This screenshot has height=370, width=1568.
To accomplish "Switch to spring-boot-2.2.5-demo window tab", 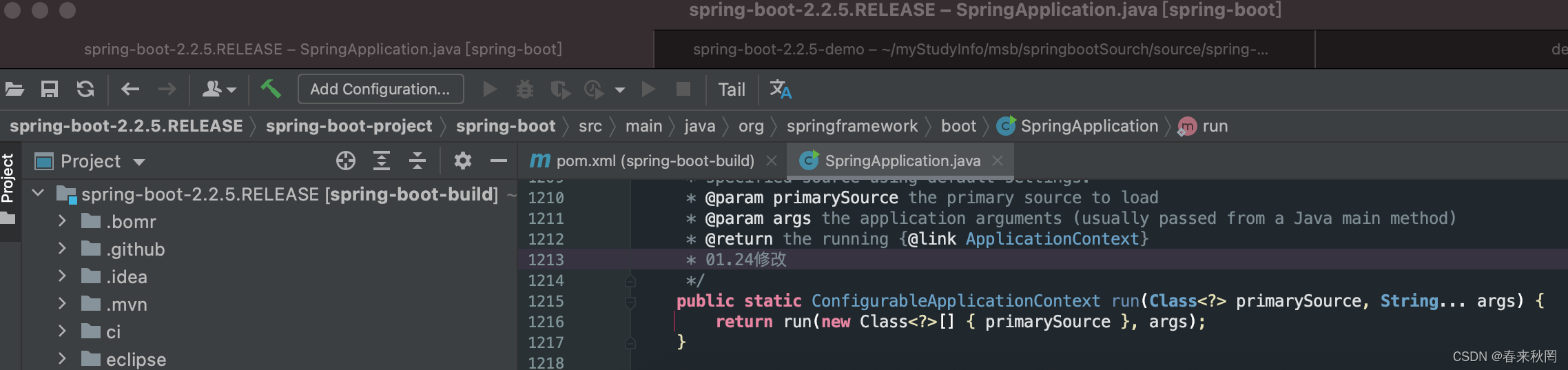I will pyautogui.click(x=981, y=50).
